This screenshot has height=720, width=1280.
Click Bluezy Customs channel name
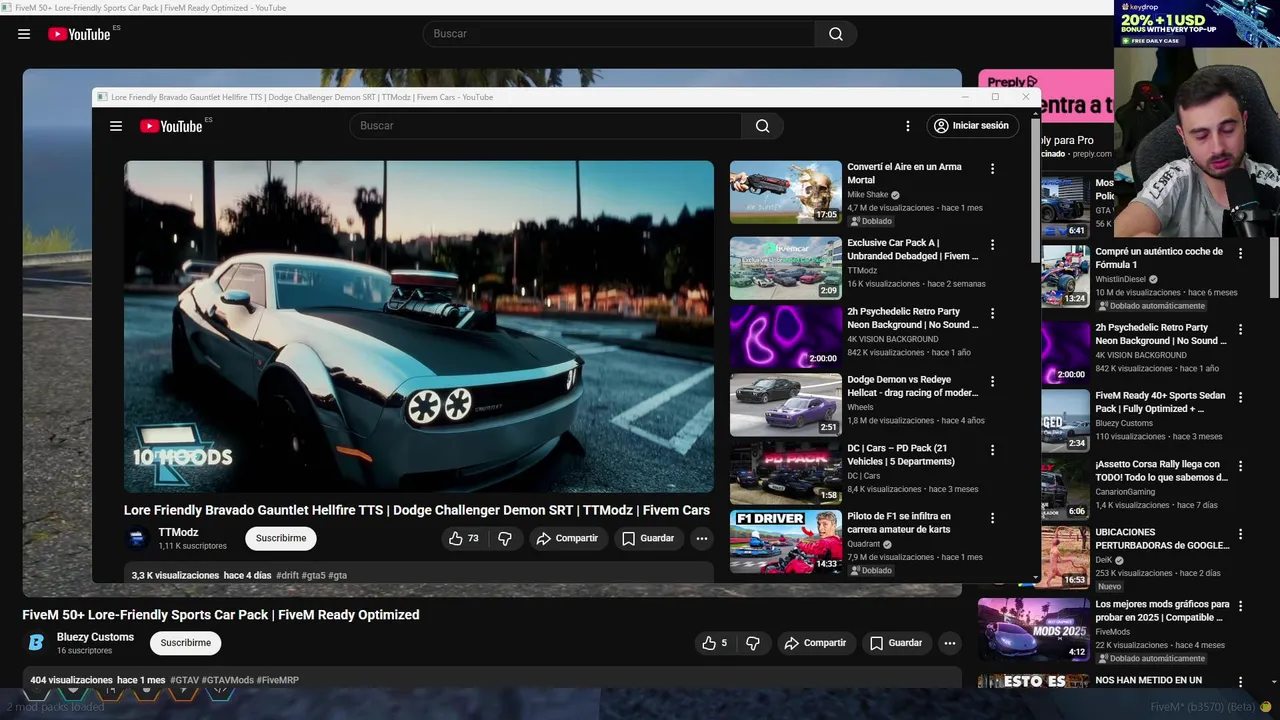tap(95, 637)
